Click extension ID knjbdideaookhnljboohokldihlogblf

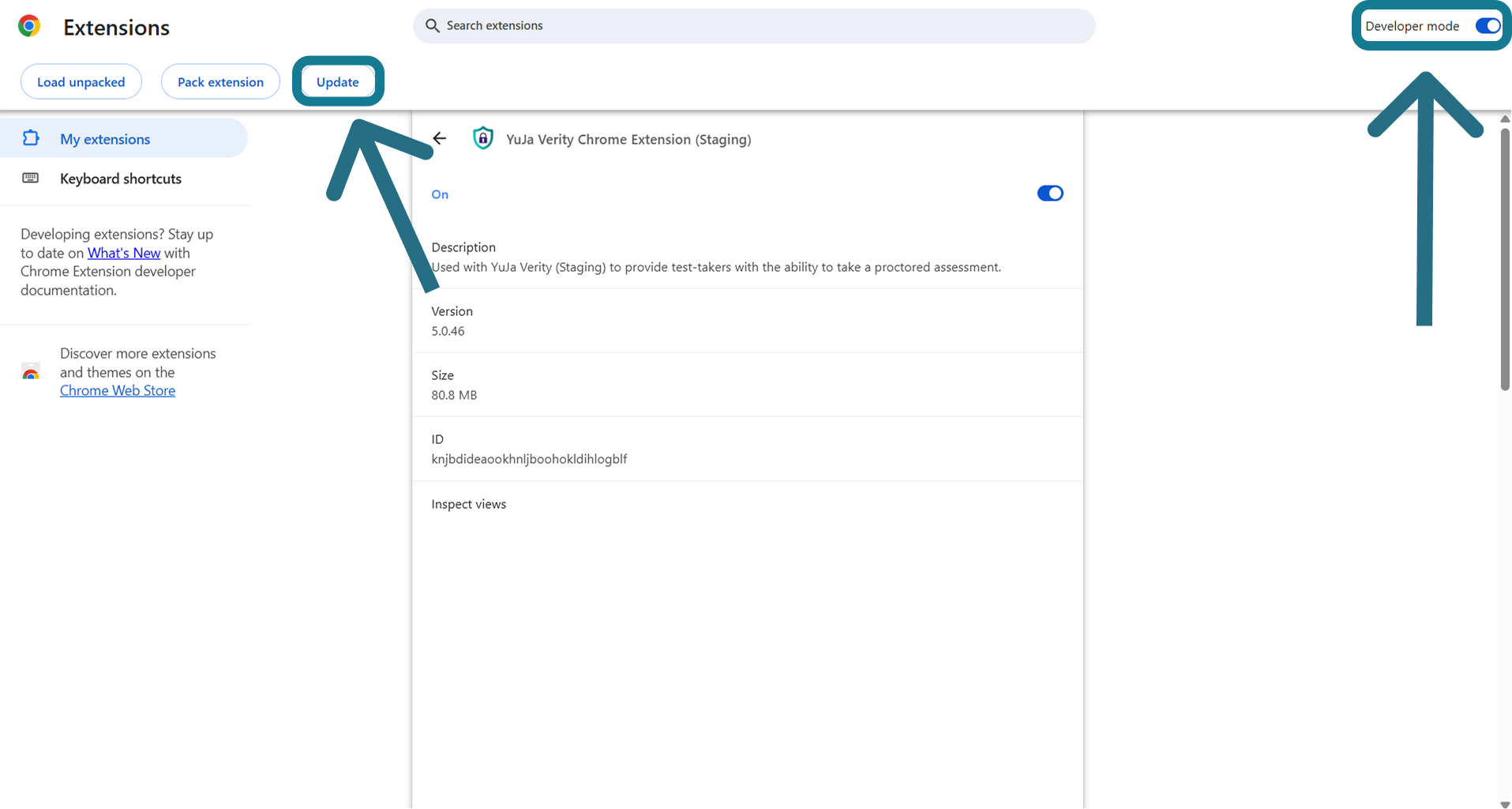tap(529, 459)
